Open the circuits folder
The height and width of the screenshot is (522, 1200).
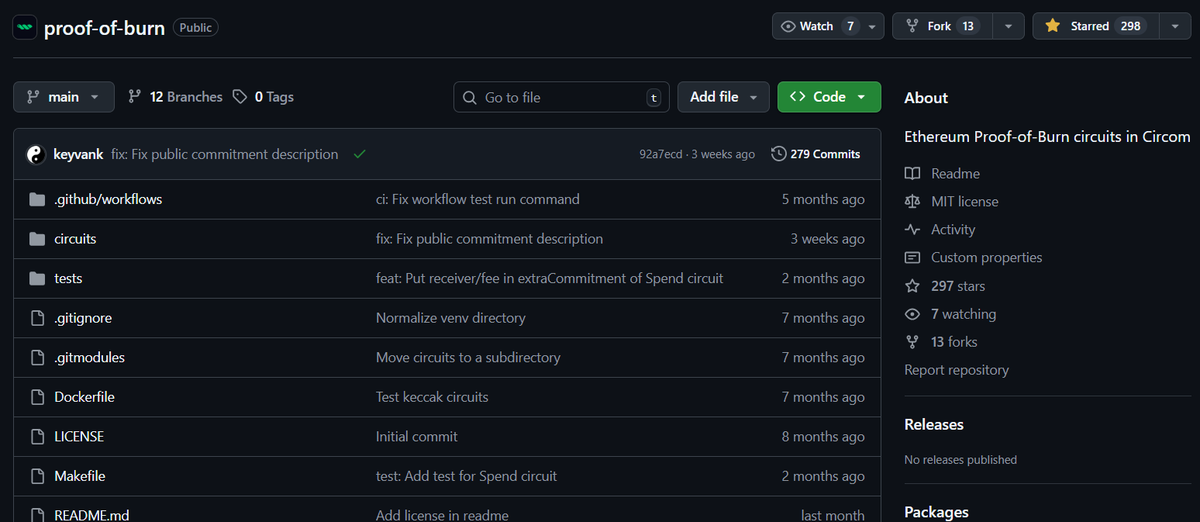tap(75, 239)
